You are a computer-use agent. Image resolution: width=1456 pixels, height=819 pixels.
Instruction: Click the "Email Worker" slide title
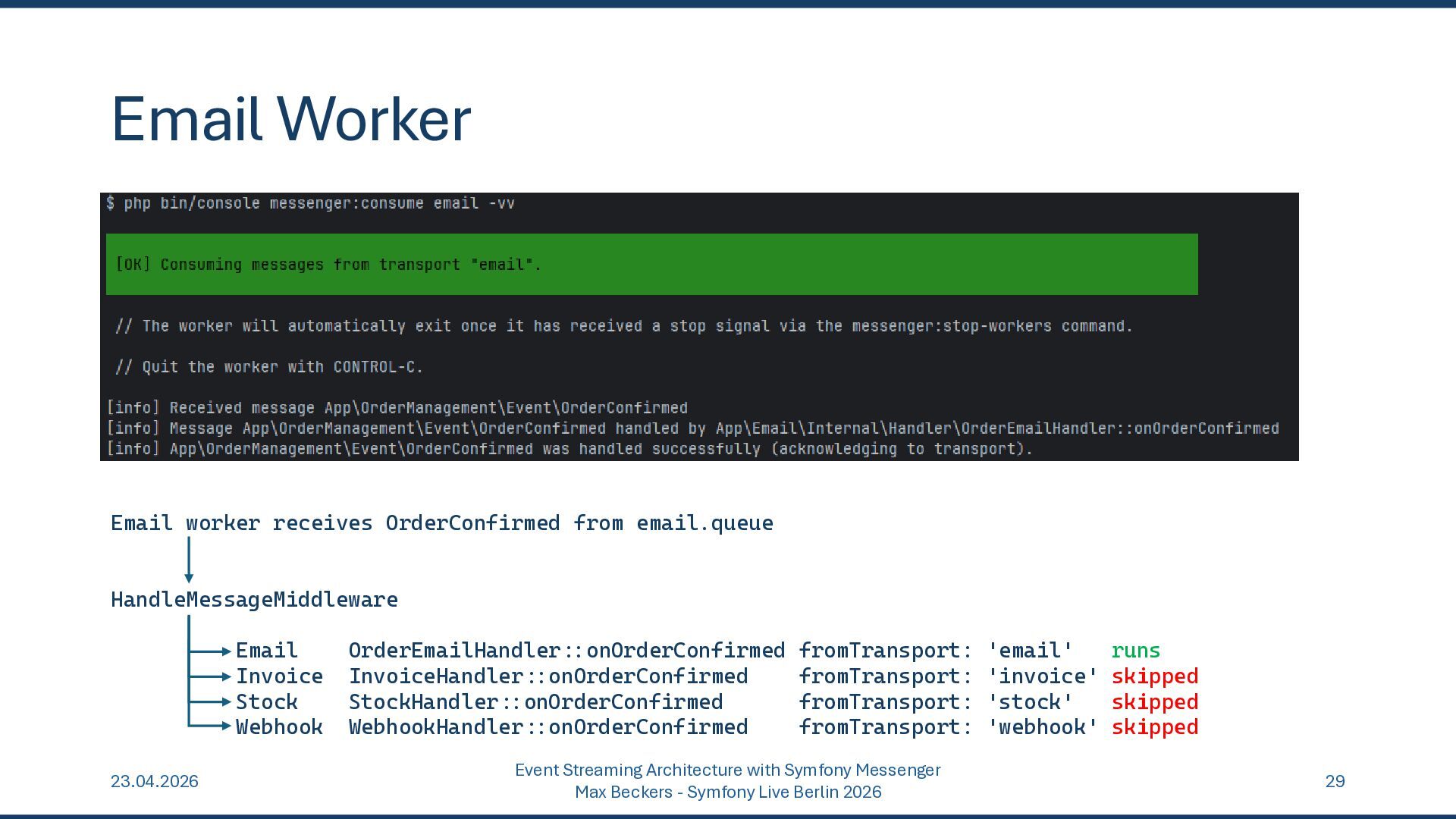pos(290,119)
